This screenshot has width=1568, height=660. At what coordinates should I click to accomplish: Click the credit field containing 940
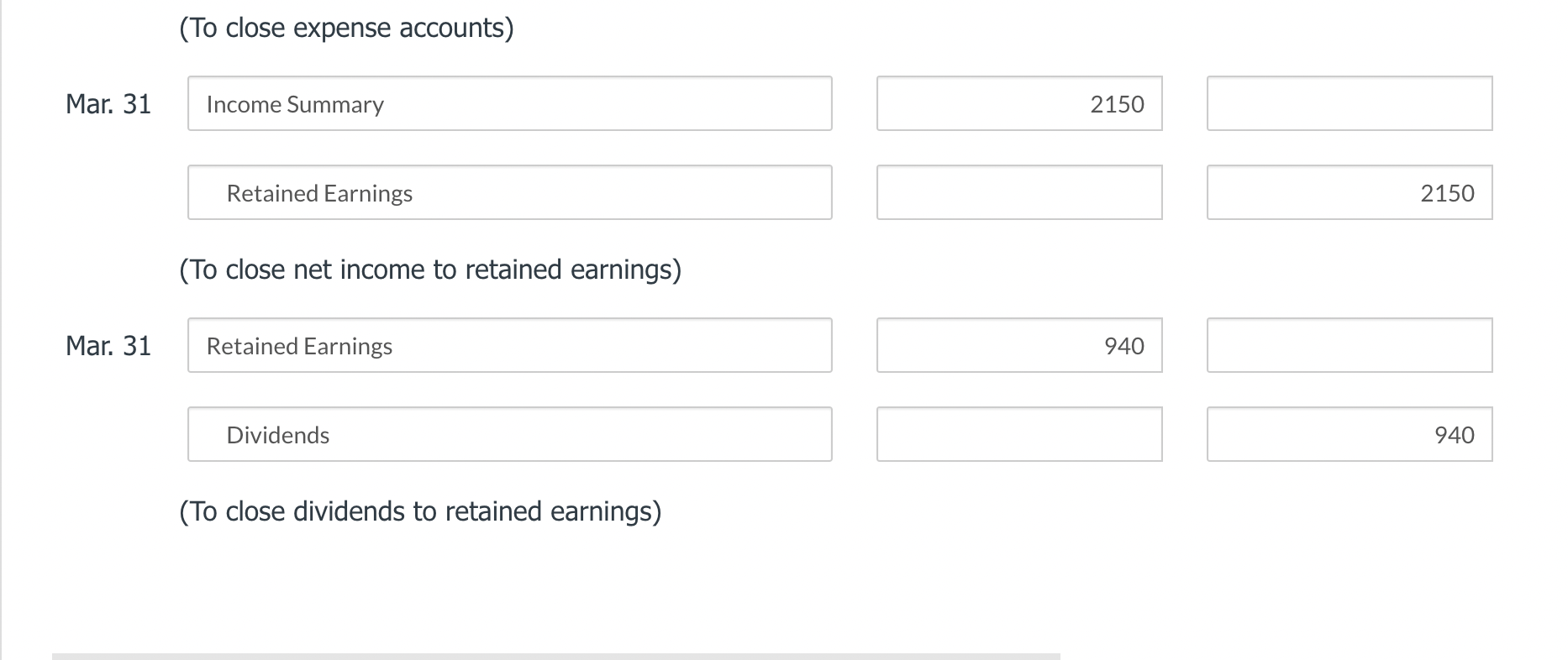pyautogui.click(x=1349, y=435)
